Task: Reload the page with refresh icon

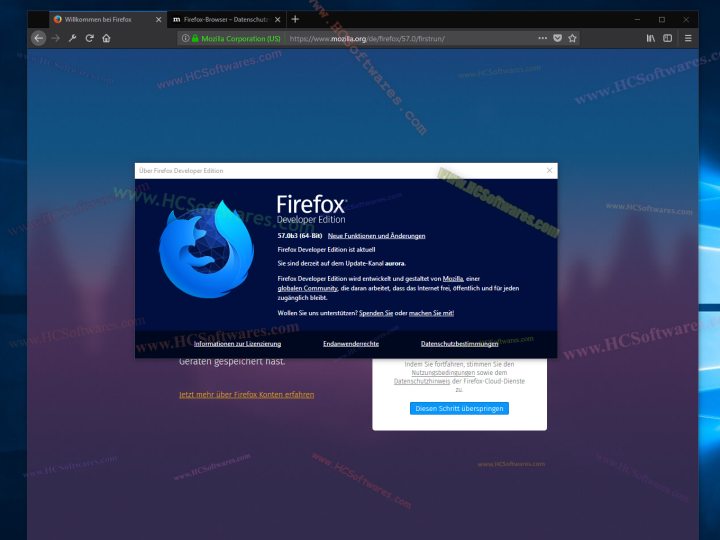Action: tap(90, 38)
